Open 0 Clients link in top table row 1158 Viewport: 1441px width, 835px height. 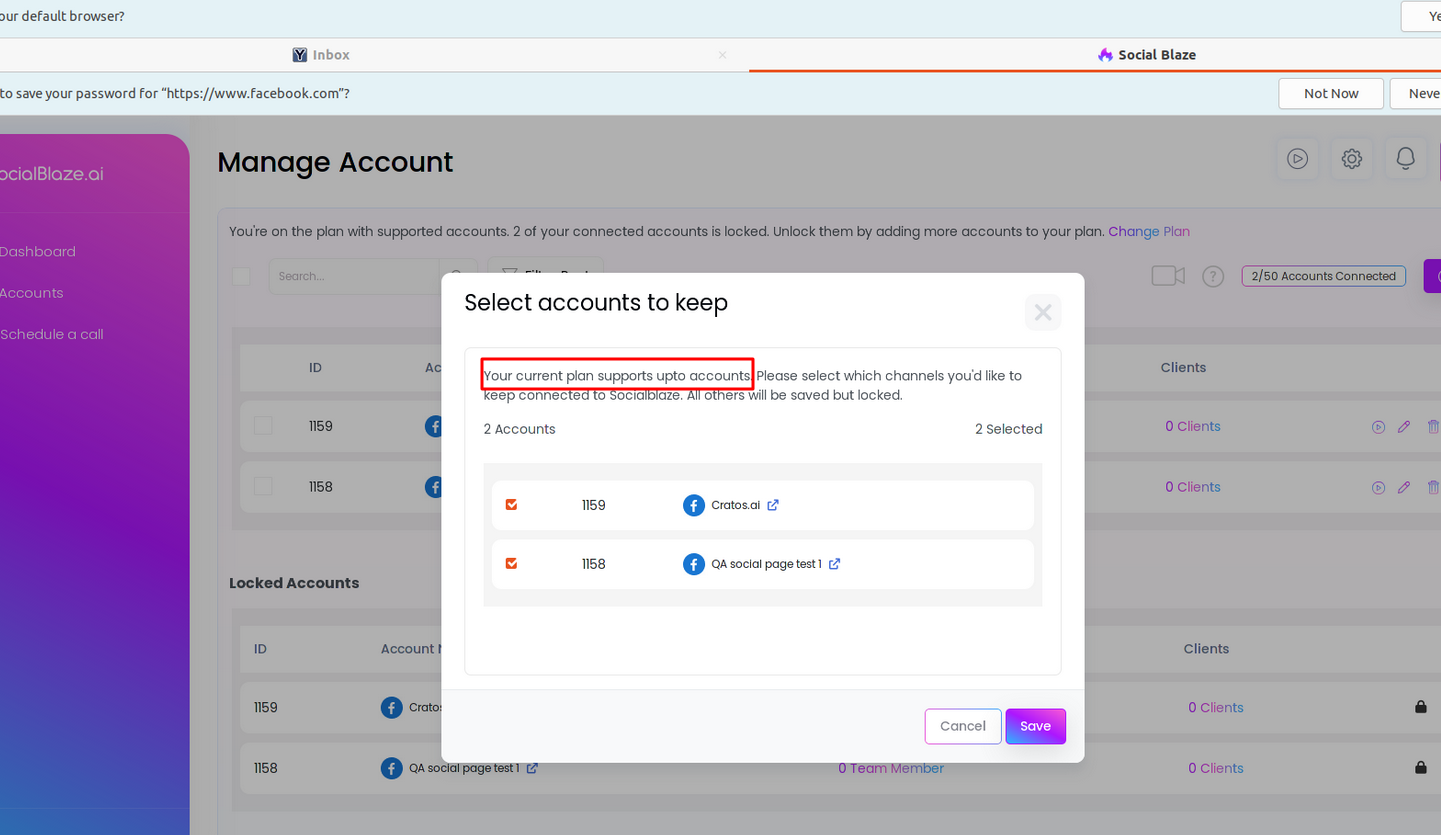click(x=1193, y=487)
